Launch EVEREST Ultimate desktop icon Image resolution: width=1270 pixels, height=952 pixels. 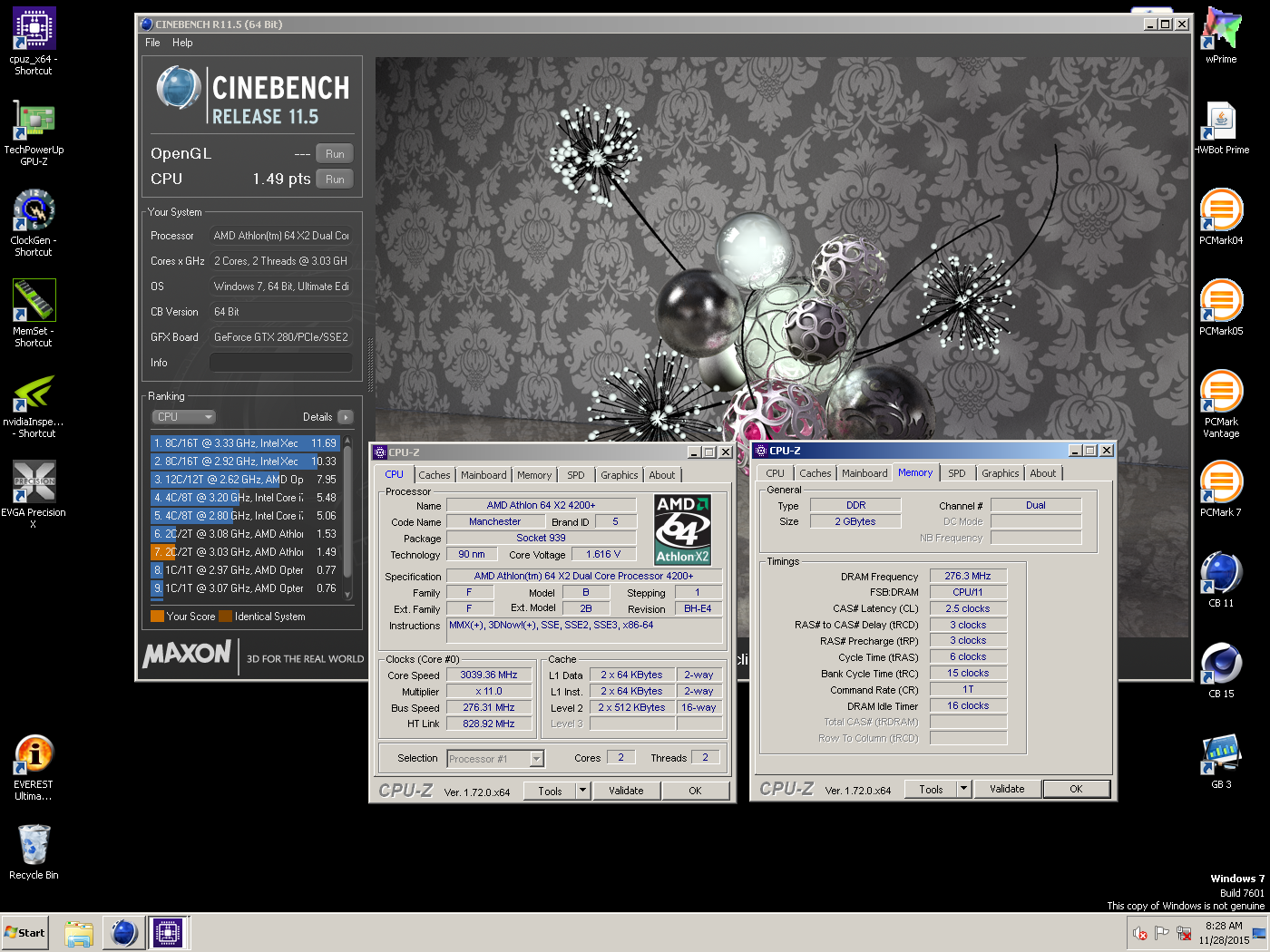pos(34,767)
